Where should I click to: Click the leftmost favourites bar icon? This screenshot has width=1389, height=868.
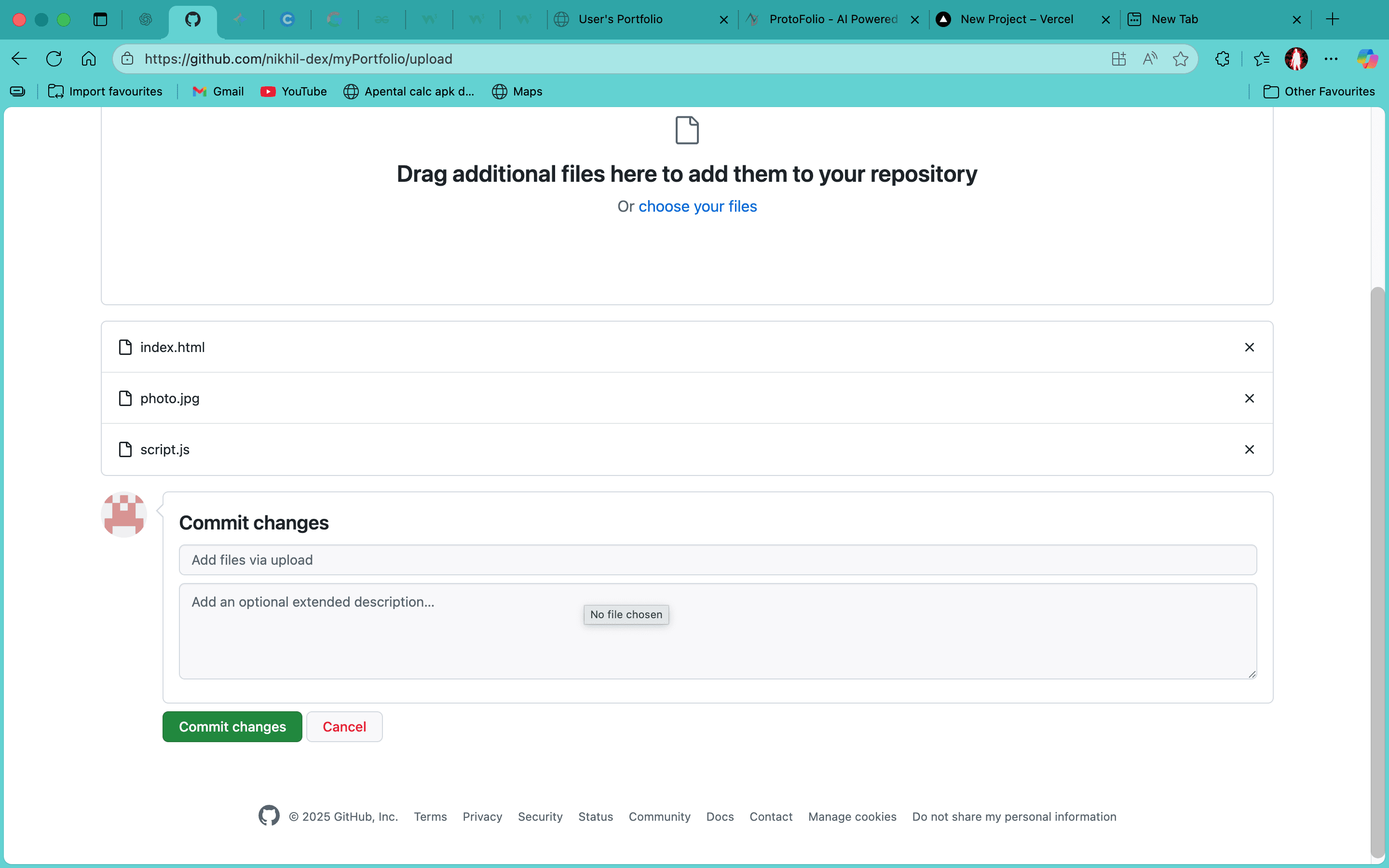click(x=18, y=91)
